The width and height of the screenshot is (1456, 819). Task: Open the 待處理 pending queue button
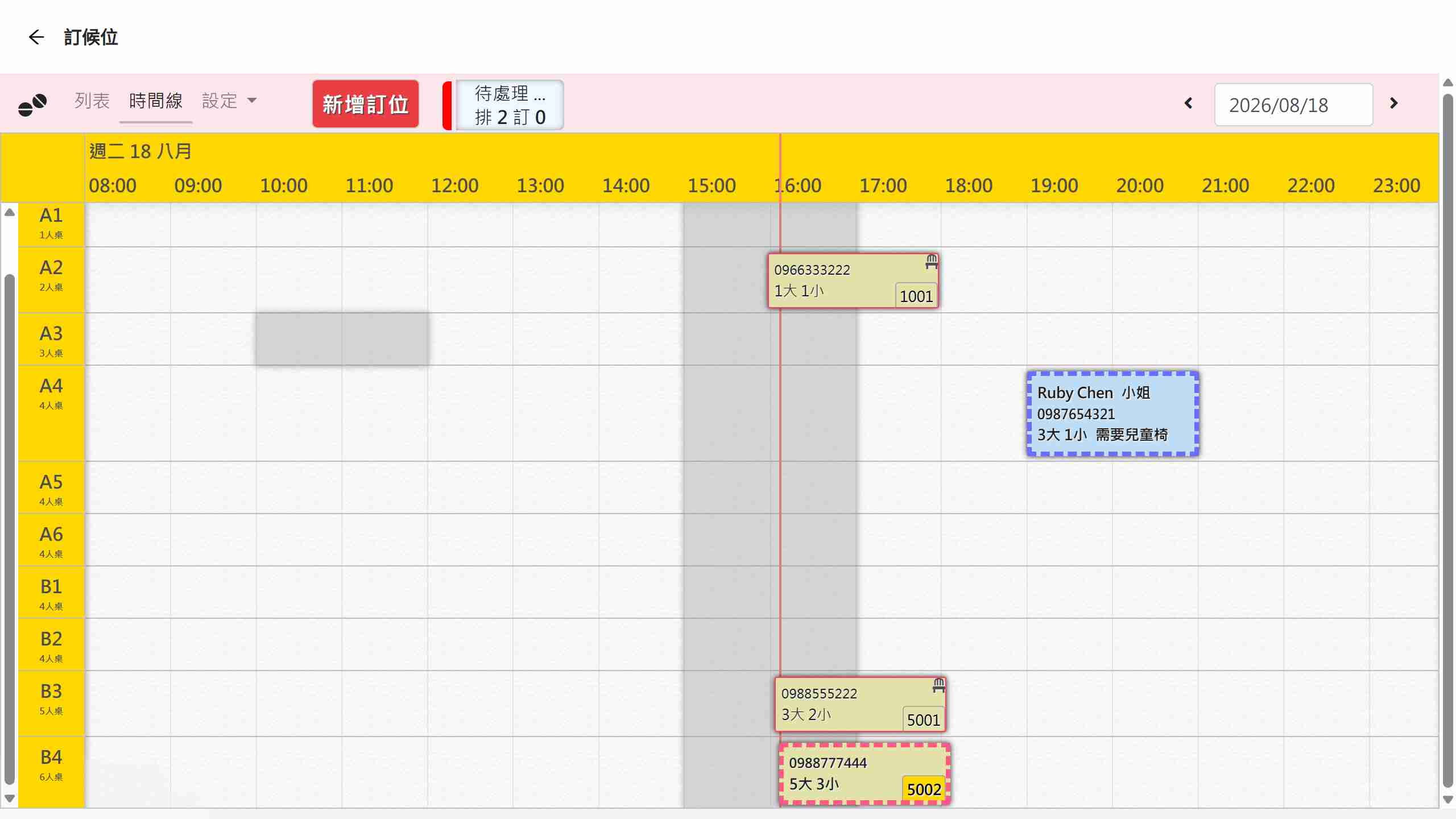point(510,105)
